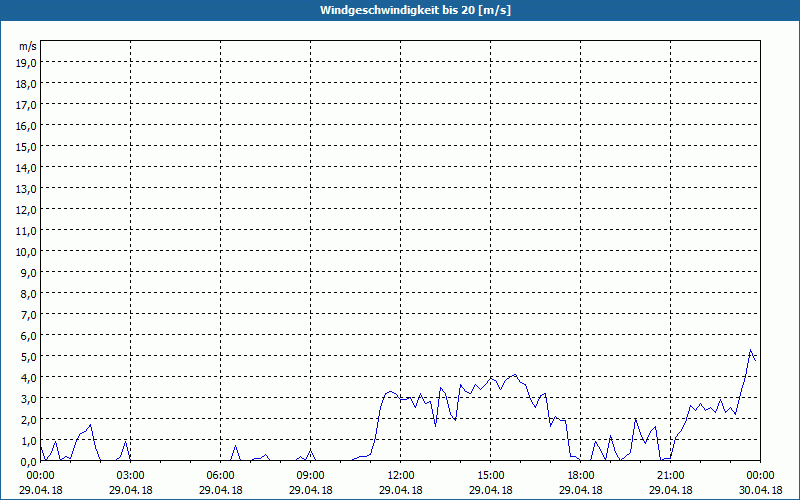
Task: Click the wind speed peak above 5,0 m/s
Action: (750, 350)
